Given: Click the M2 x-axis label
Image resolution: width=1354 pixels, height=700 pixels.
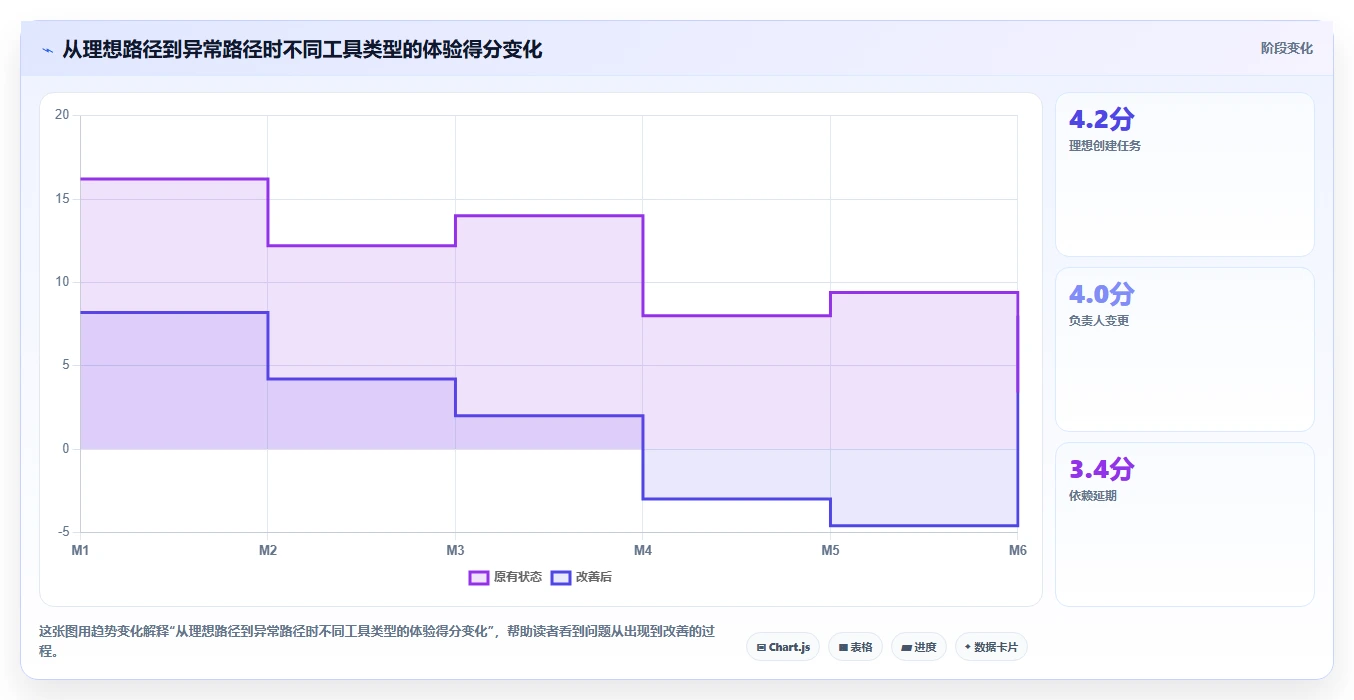Looking at the screenshot, I should tap(268, 550).
